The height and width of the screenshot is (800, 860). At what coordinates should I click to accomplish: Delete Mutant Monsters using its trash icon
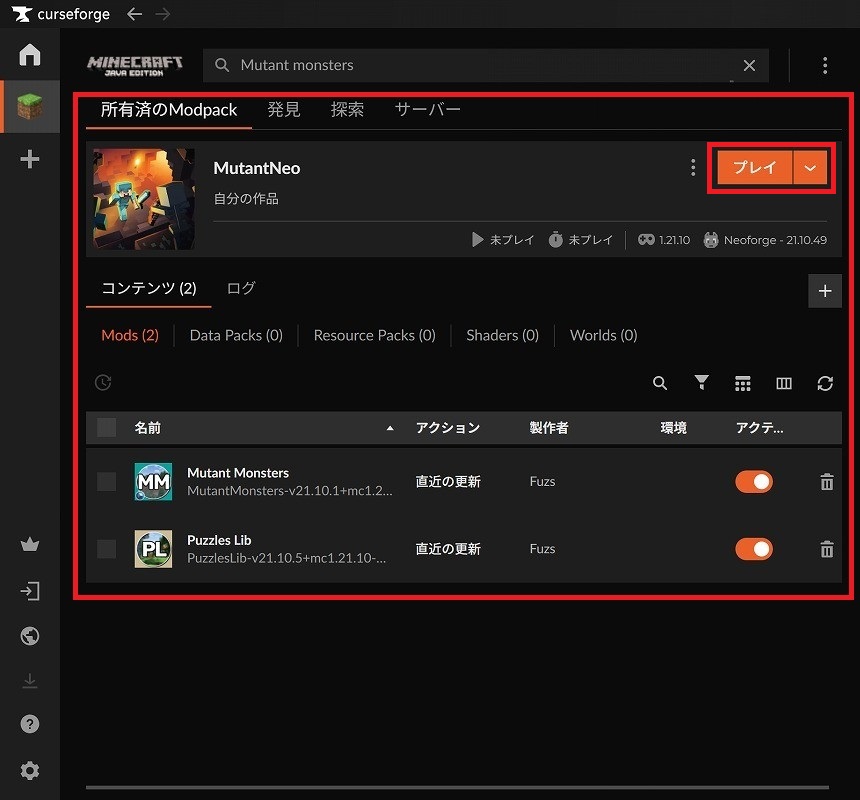tap(827, 482)
